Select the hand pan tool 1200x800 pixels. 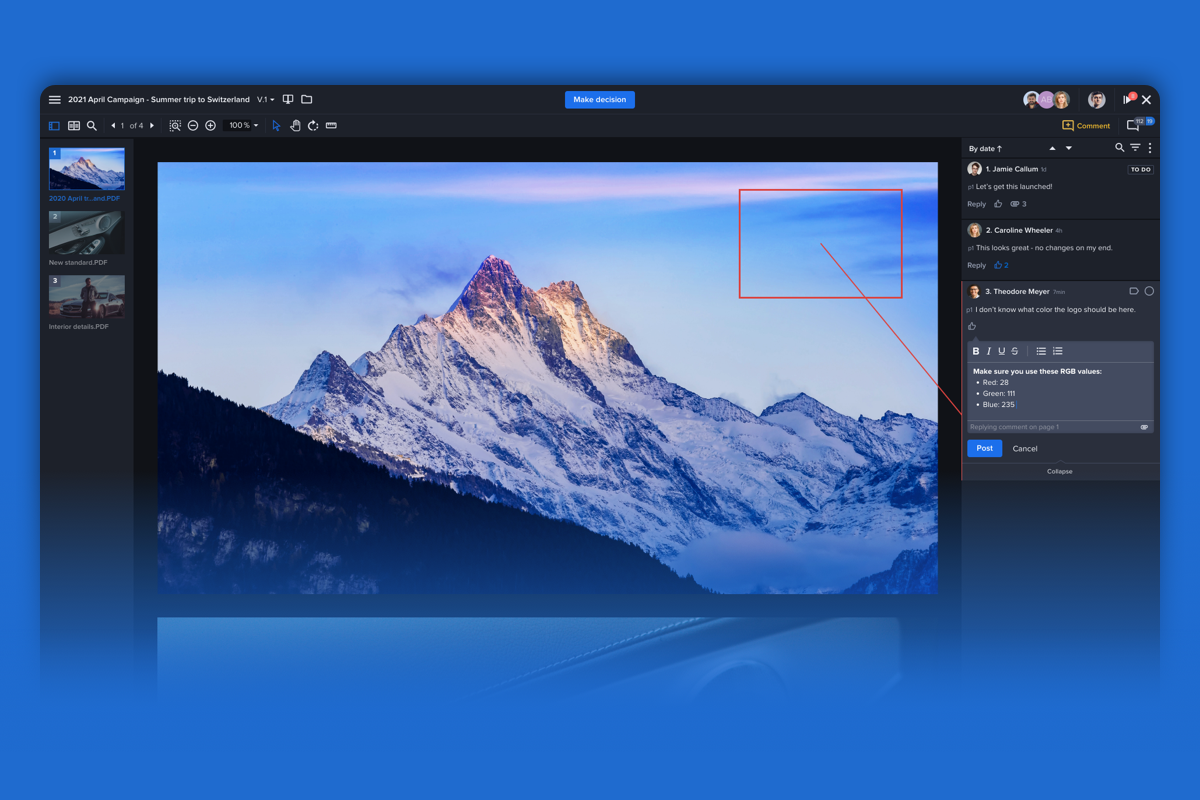tap(296, 126)
